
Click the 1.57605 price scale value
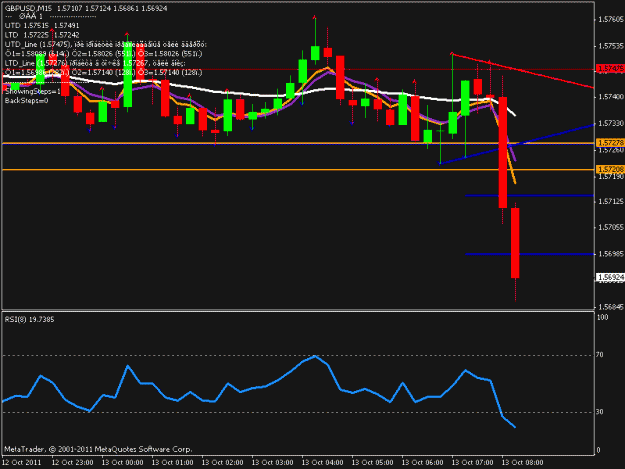pyautogui.click(x=611, y=20)
